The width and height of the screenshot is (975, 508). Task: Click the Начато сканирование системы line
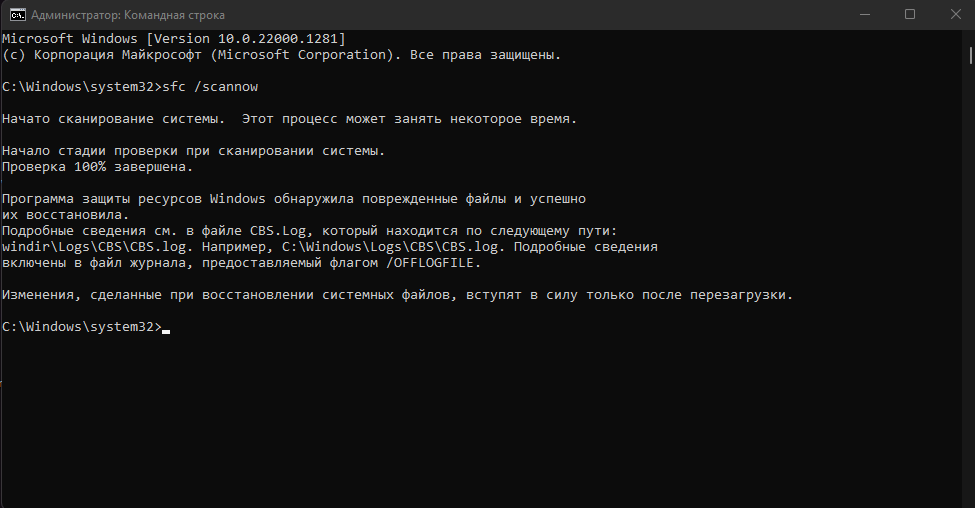(289, 119)
